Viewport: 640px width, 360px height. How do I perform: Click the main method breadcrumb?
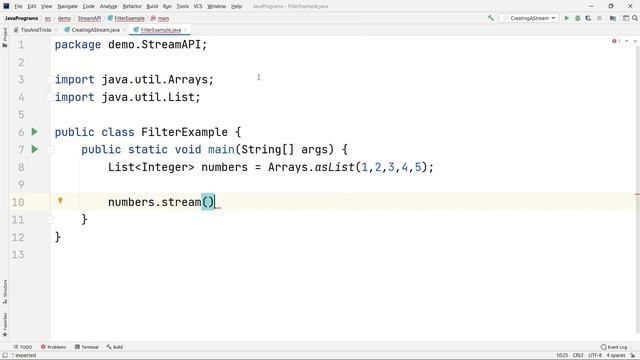coord(160,18)
